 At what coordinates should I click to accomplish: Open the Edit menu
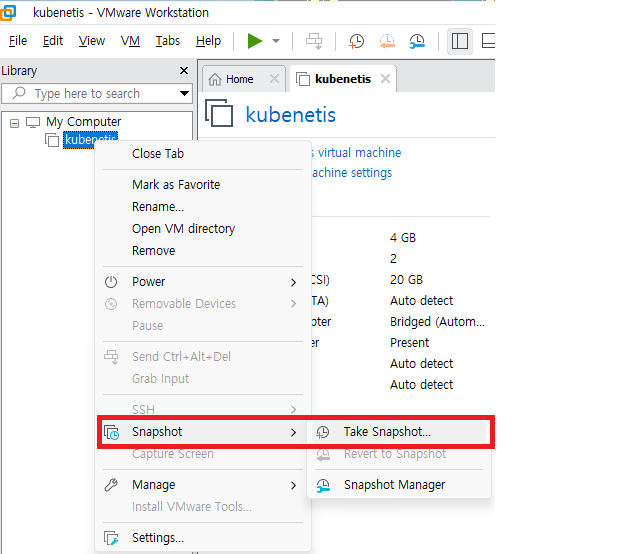[x=53, y=41]
